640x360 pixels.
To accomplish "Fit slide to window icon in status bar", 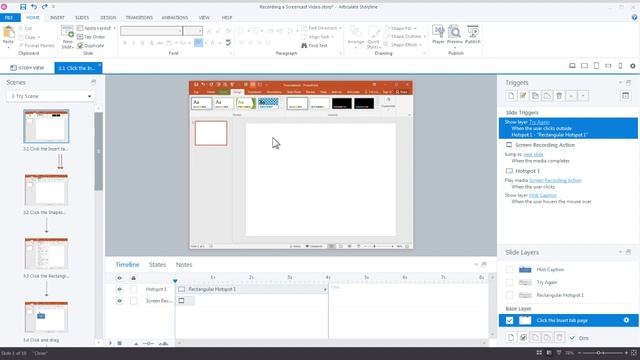I will point(634,353).
